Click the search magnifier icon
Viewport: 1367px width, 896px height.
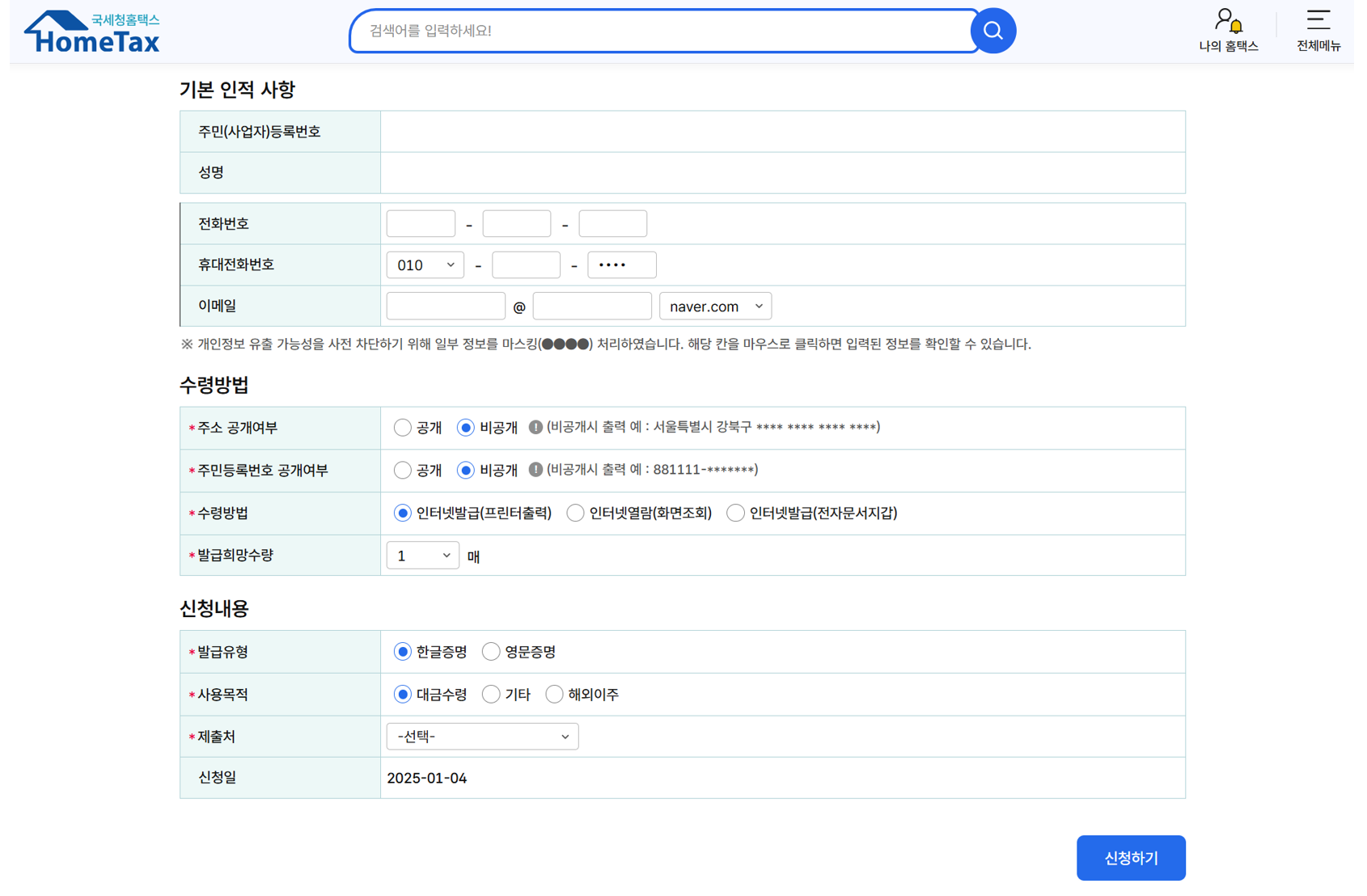[993, 31]
